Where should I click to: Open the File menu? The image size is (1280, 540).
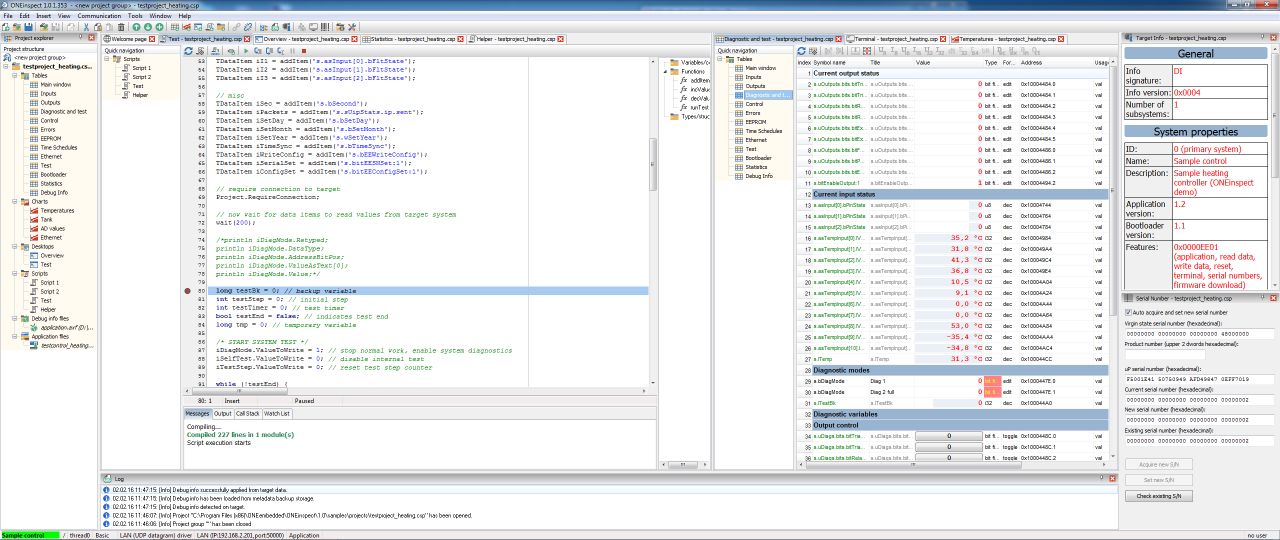point(9,16)
